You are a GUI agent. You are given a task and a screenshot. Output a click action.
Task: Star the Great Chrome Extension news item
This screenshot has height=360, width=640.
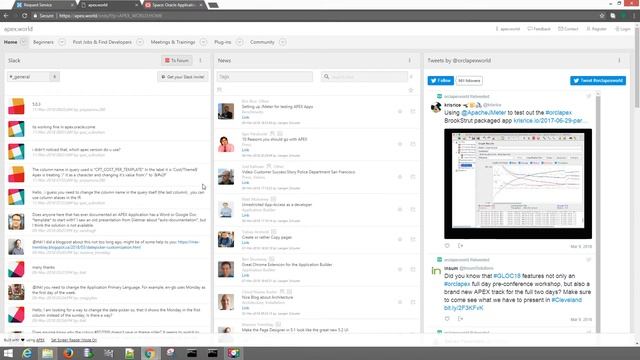tap(400, 269)
